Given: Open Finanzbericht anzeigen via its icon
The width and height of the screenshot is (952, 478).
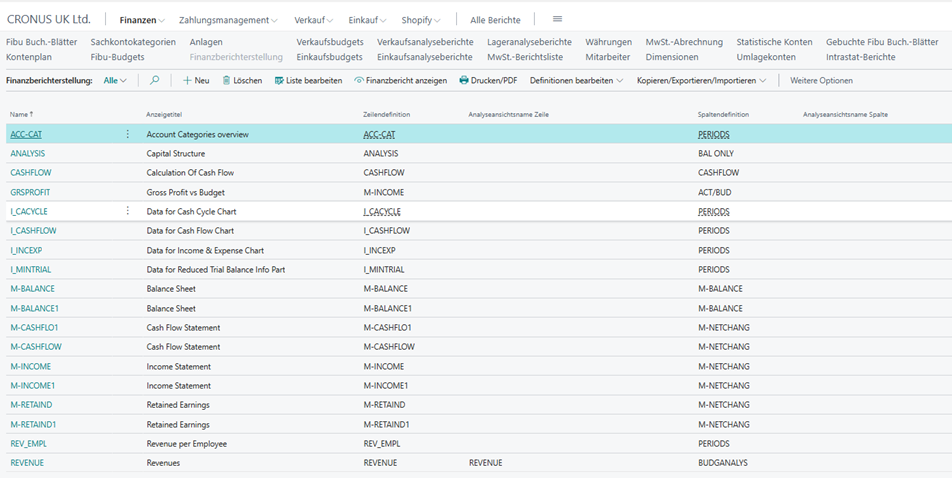Looking at the screenshot, I should [359, 80].
